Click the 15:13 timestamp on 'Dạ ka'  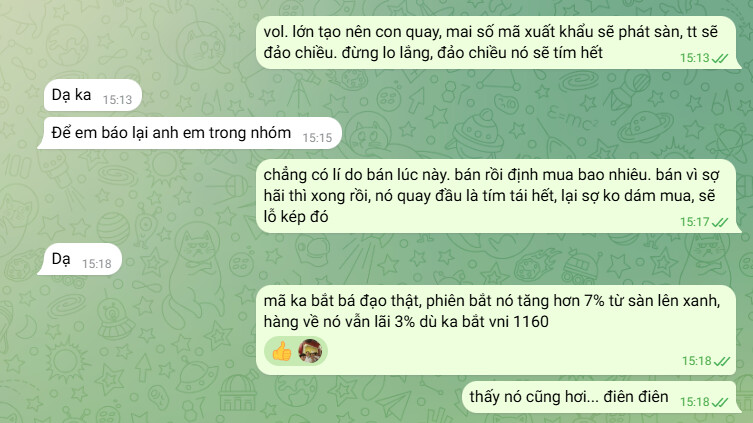click(x=117, y=100)
